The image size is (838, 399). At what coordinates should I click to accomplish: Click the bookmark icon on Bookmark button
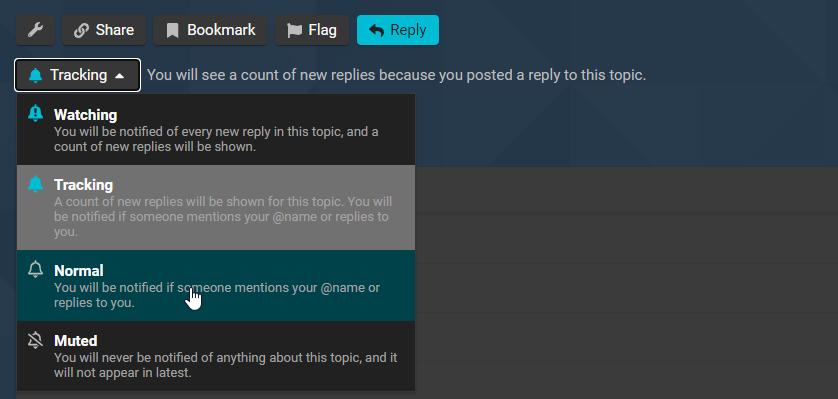[x=172, y=30]
